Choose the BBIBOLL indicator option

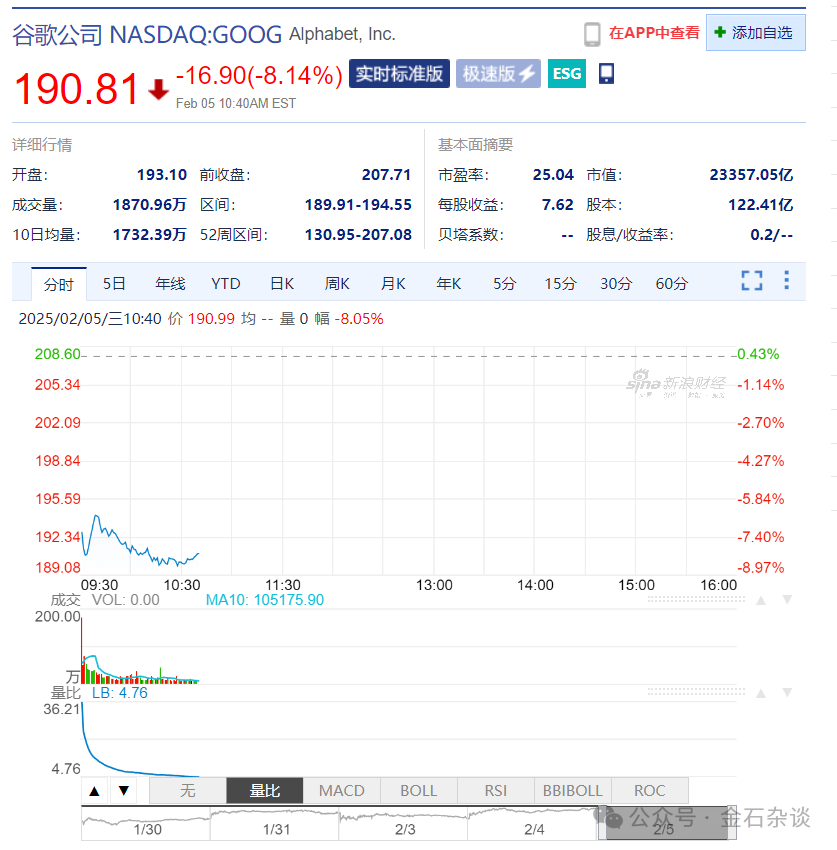[572, 791]
